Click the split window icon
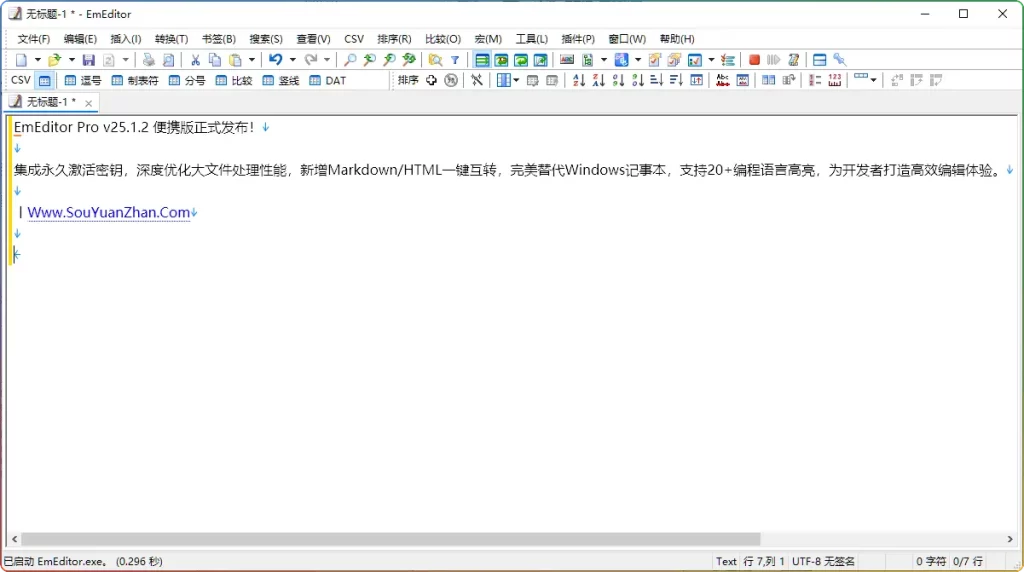 [x=820, y=60]
